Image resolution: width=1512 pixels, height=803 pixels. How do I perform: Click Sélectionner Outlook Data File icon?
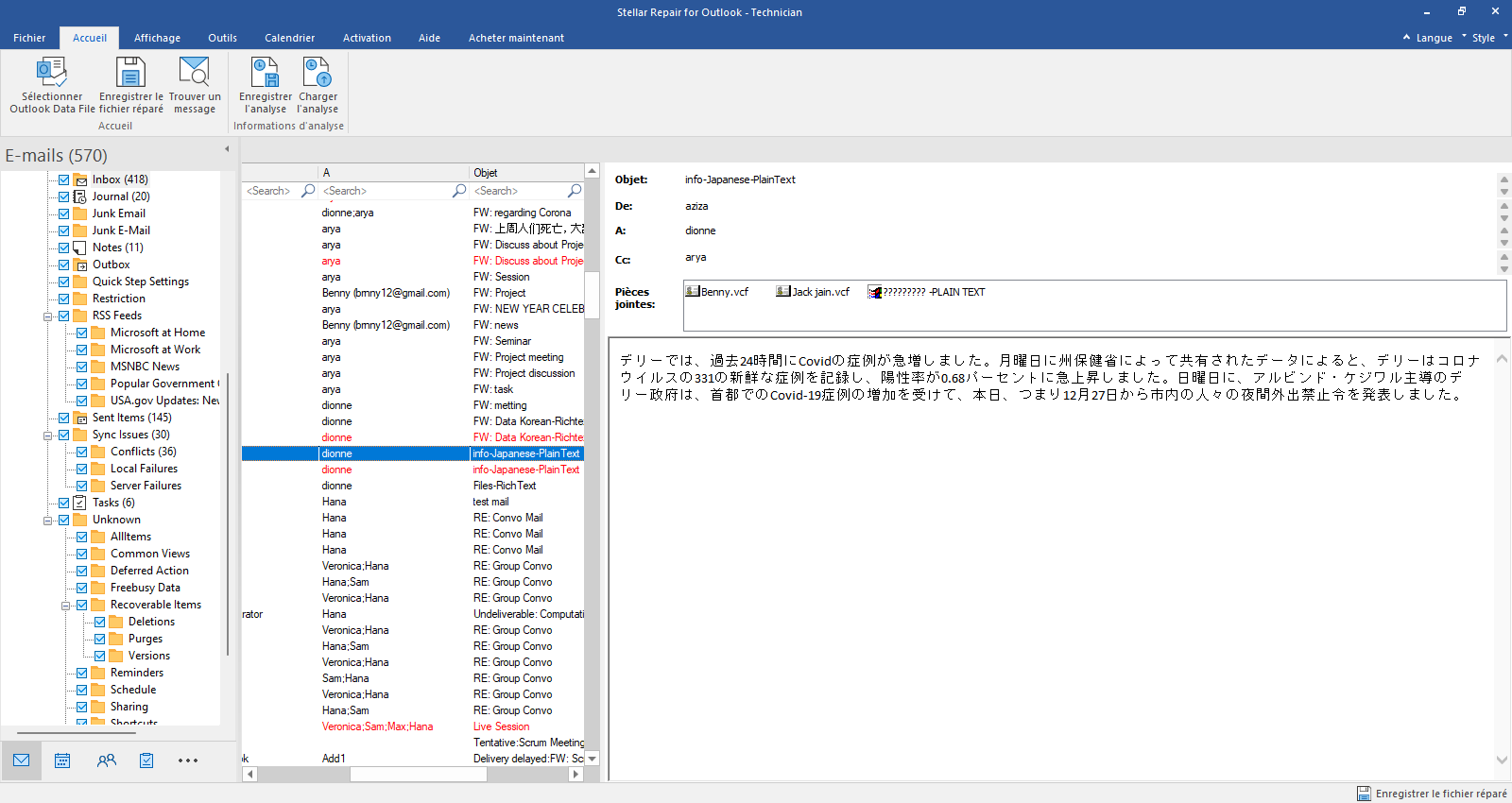[x=51, y=72]
